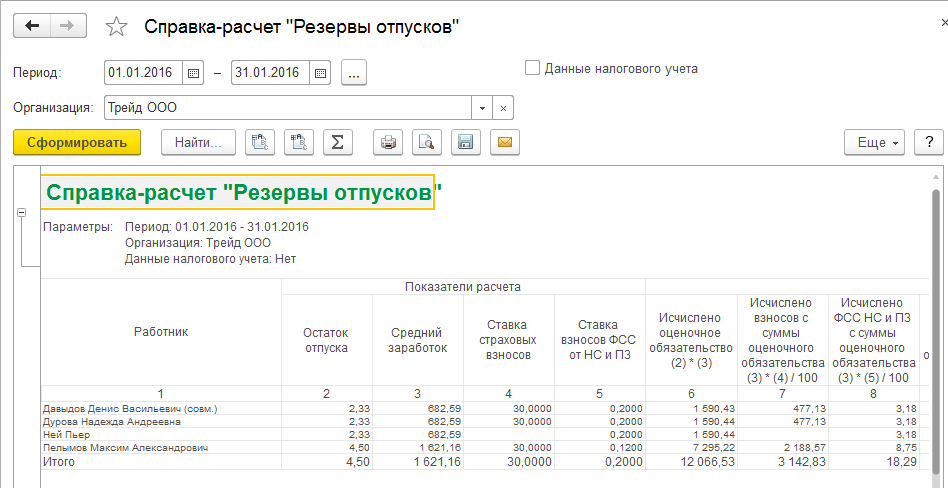This screenshot has height=488, width=948.
Task: Go forward with the right arrow button
Action: (68, 26)
